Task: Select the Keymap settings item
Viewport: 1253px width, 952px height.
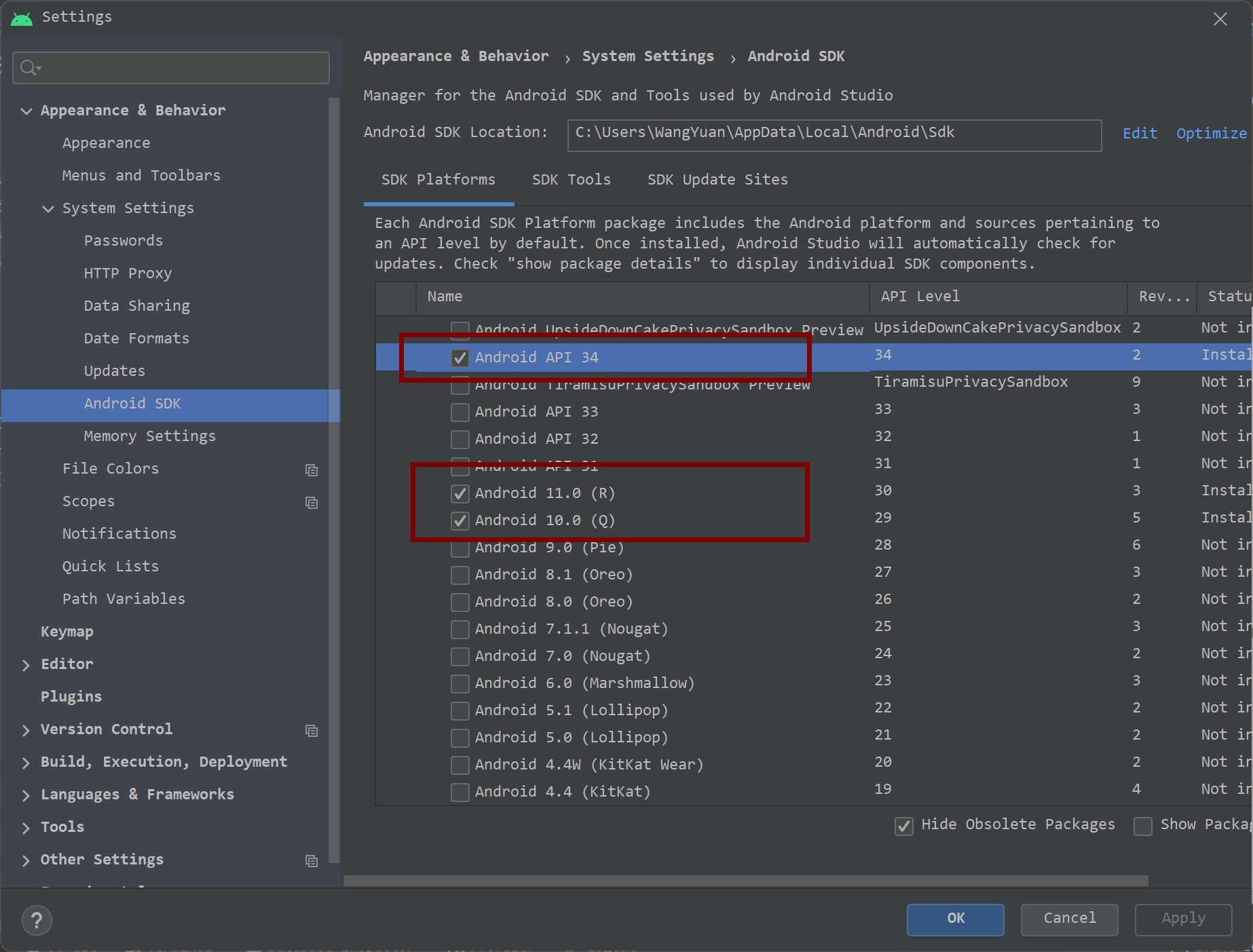Action: pos(67,632)
